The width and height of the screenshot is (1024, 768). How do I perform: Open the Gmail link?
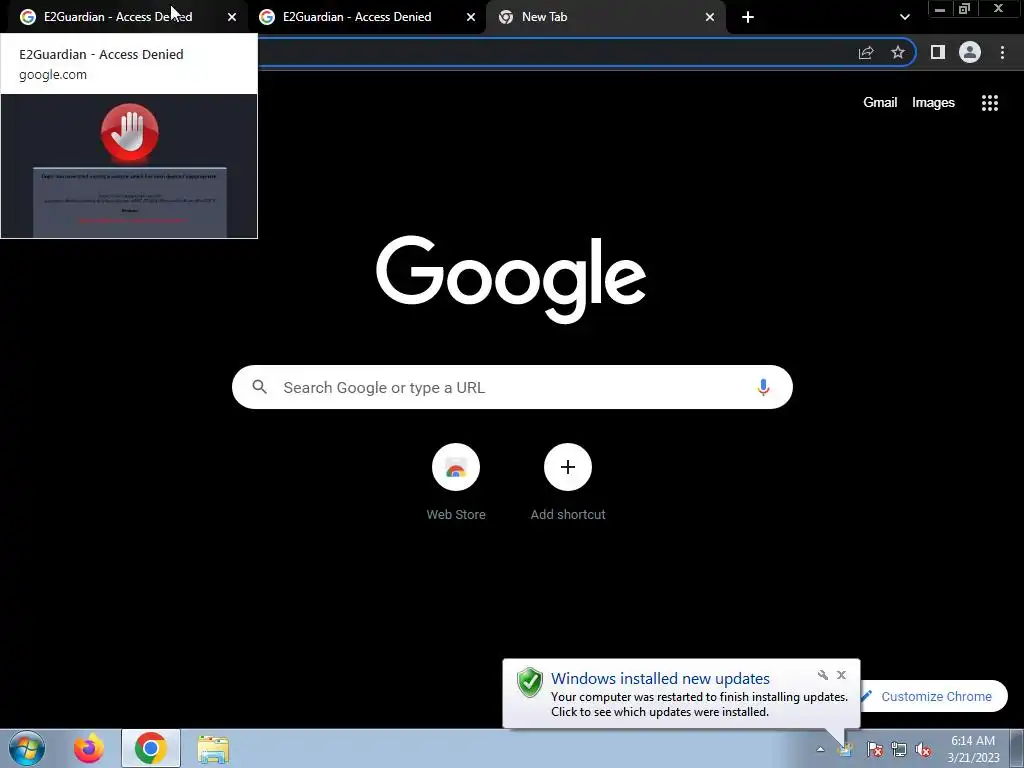pyautogui.click(x=880, y=103)
